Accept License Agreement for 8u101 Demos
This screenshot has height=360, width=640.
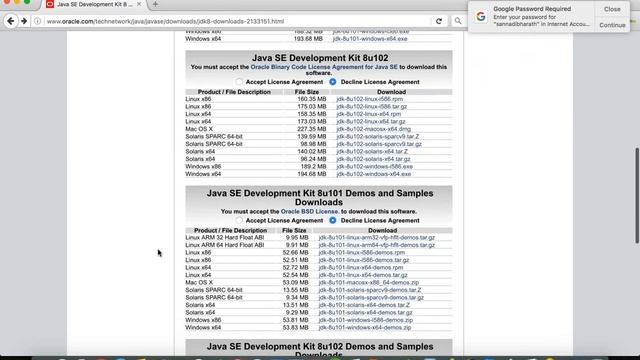[x=239, y=220]
